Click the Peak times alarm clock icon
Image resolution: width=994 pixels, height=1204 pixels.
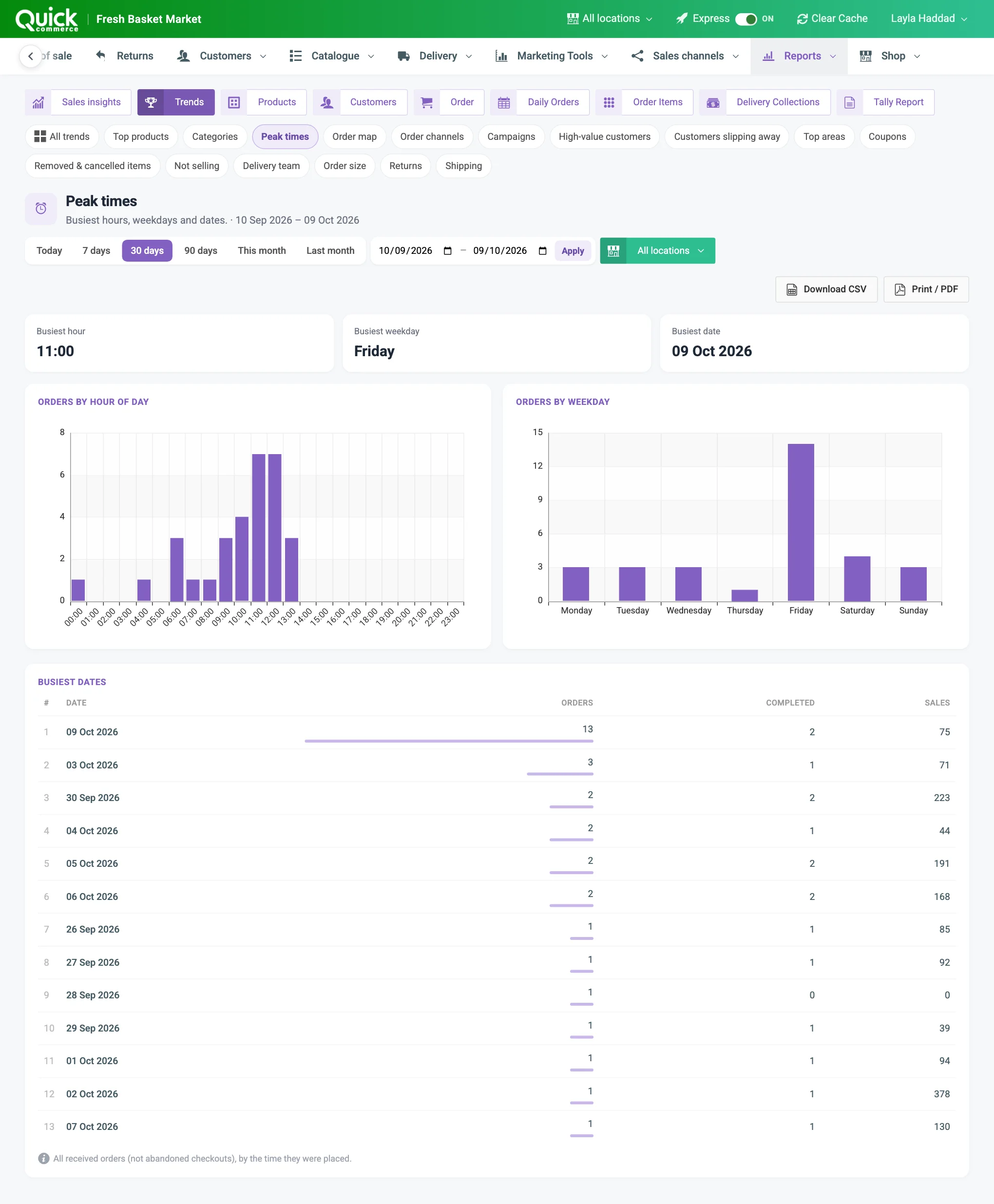click(x=41, y=209)
